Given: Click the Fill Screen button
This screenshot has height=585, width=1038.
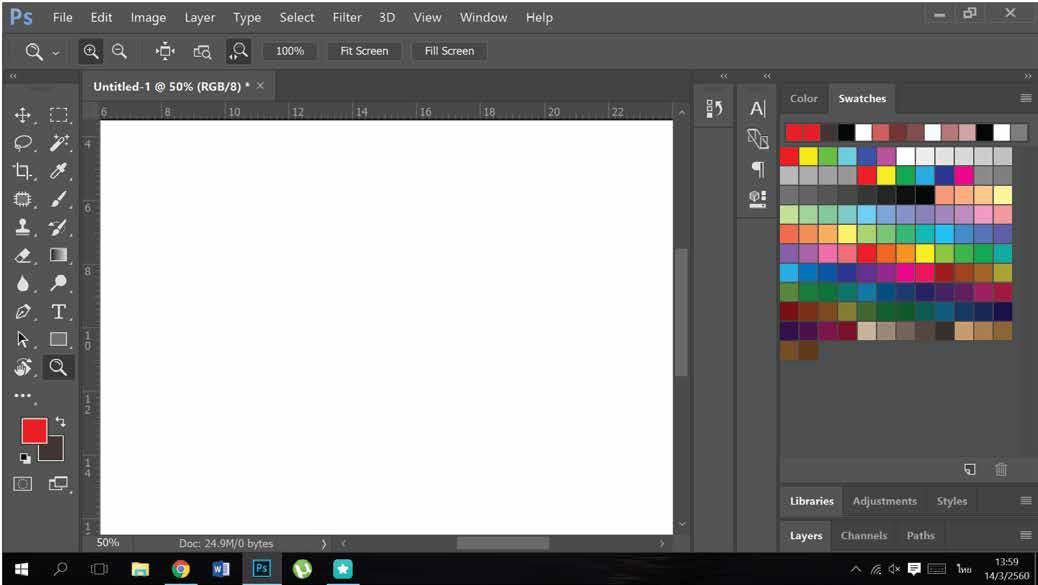Looking at the screenshot, I should pos(449,51).
